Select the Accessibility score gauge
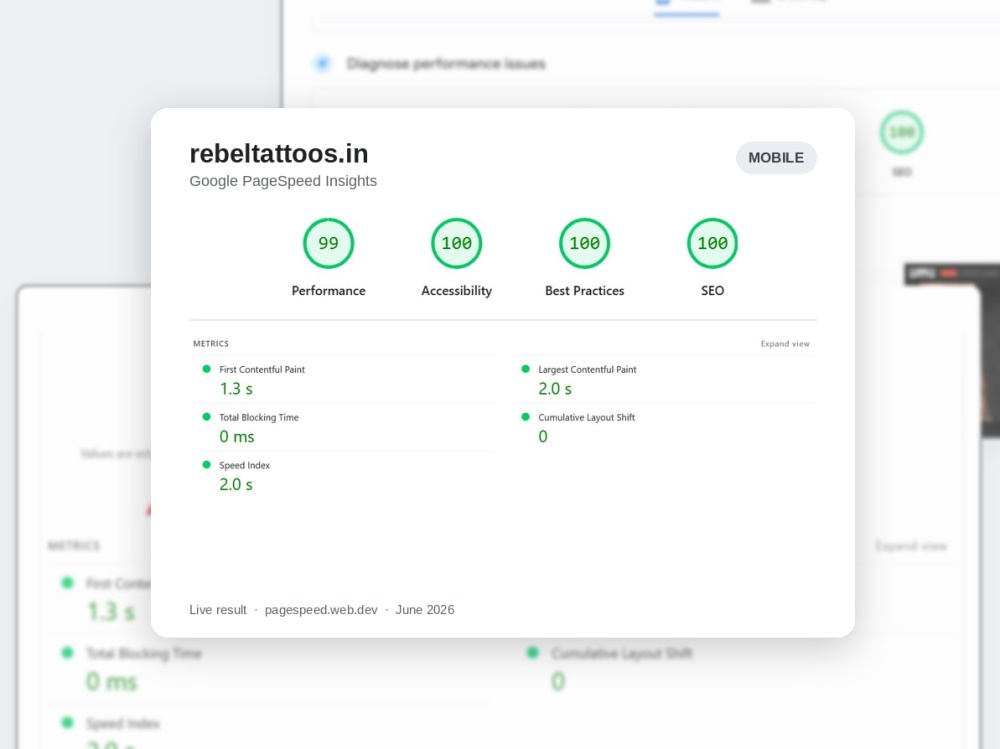Screen dimensions: 1000x749 point(457,243)
